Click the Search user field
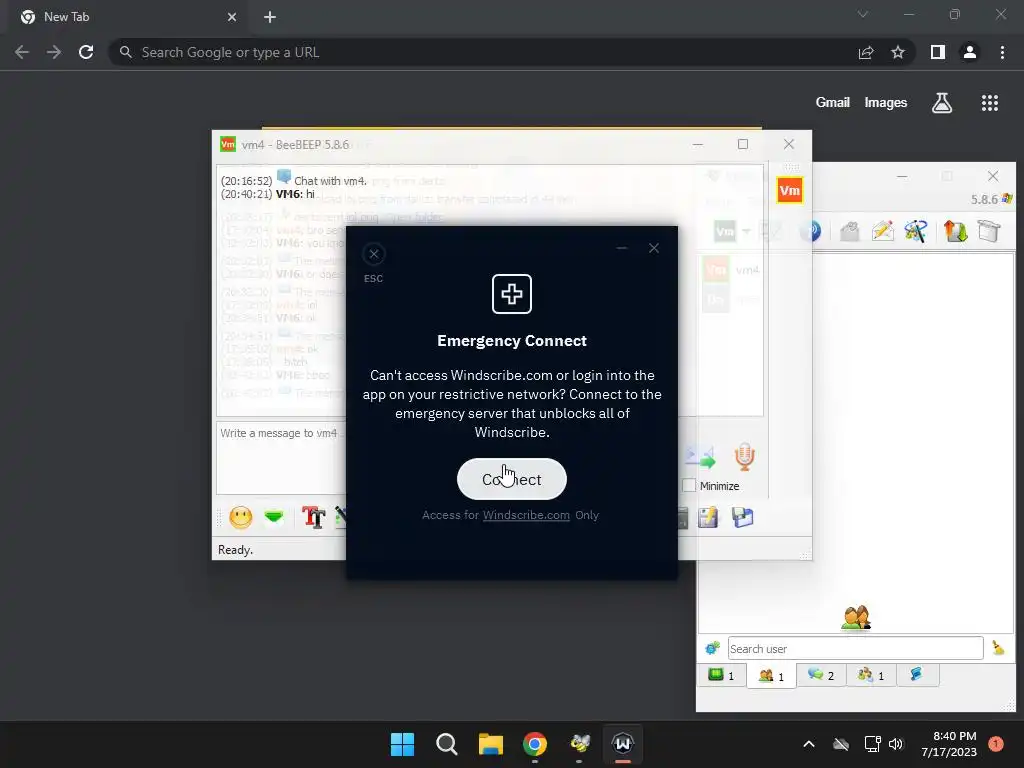Viewport: 1024px width, 768px height. click(856, 648)
